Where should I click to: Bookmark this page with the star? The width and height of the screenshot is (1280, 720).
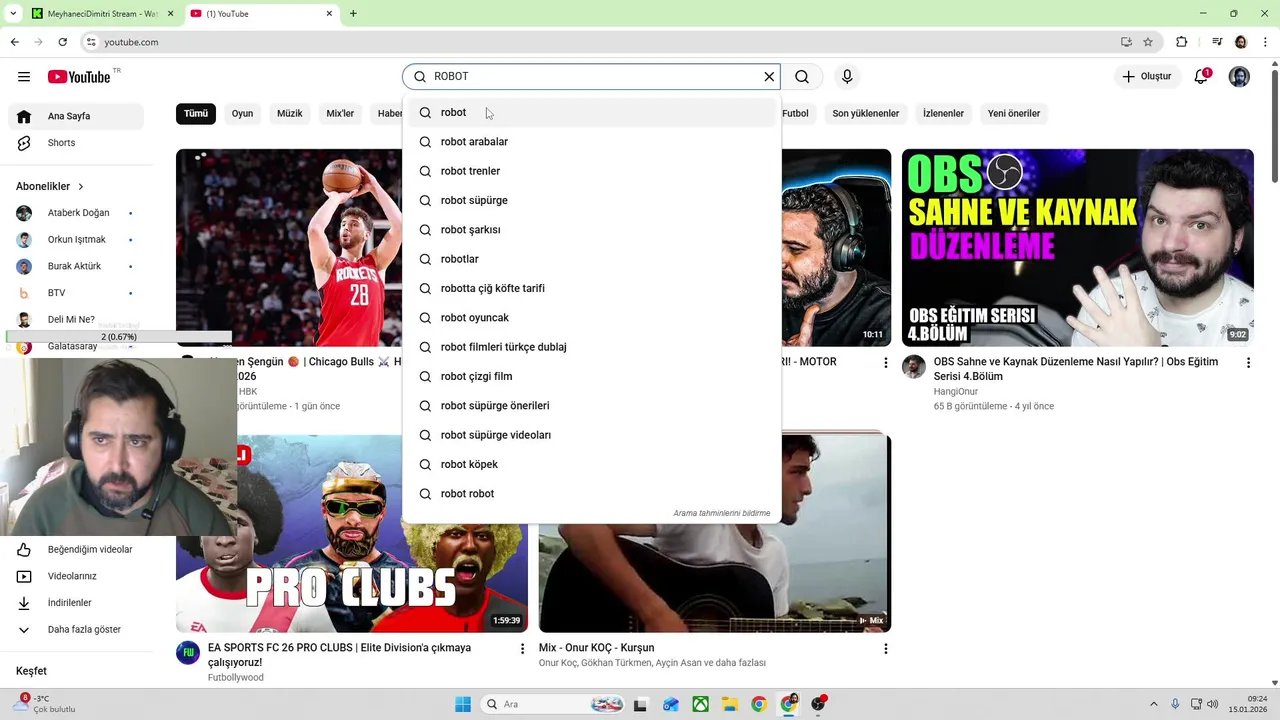tap(1148, 42)
